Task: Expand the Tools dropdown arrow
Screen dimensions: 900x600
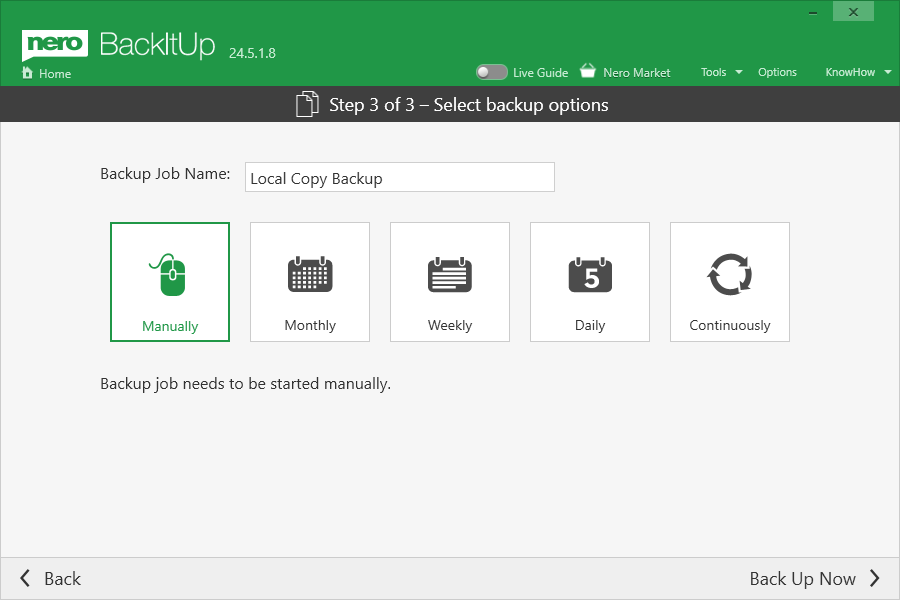Action: [x=739, y=72]
